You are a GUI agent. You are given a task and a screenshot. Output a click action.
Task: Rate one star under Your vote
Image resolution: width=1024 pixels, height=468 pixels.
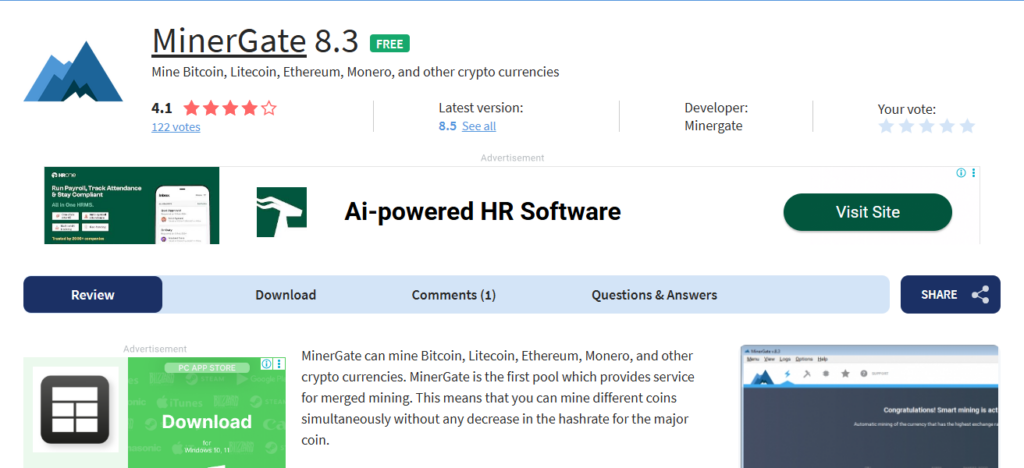tap(886, 126)
